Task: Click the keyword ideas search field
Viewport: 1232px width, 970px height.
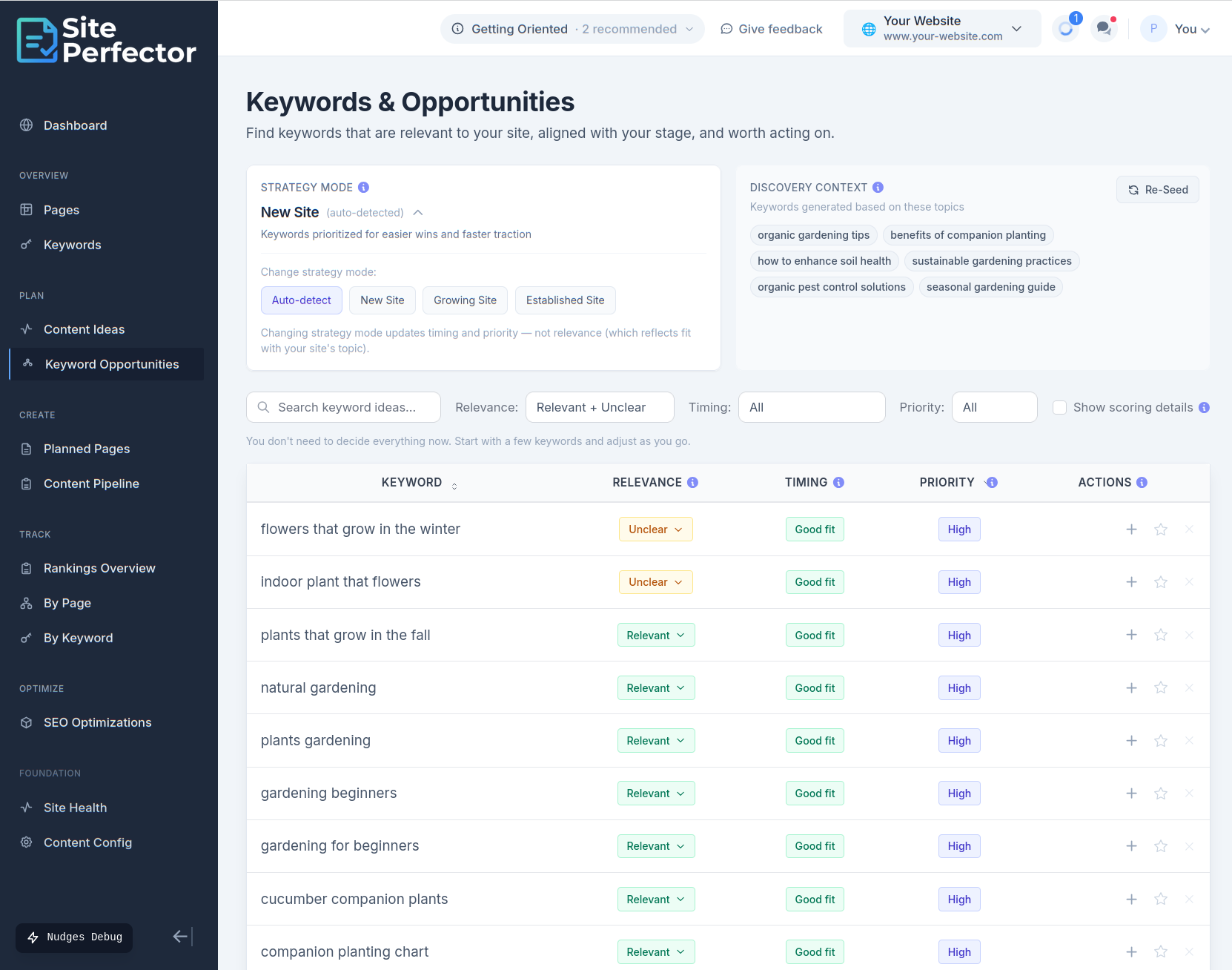Action: click(x=342, y=407)
